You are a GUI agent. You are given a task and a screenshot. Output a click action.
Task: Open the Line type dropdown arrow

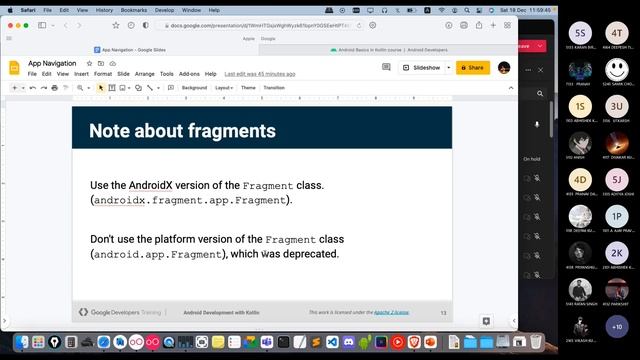pos(158,88)
